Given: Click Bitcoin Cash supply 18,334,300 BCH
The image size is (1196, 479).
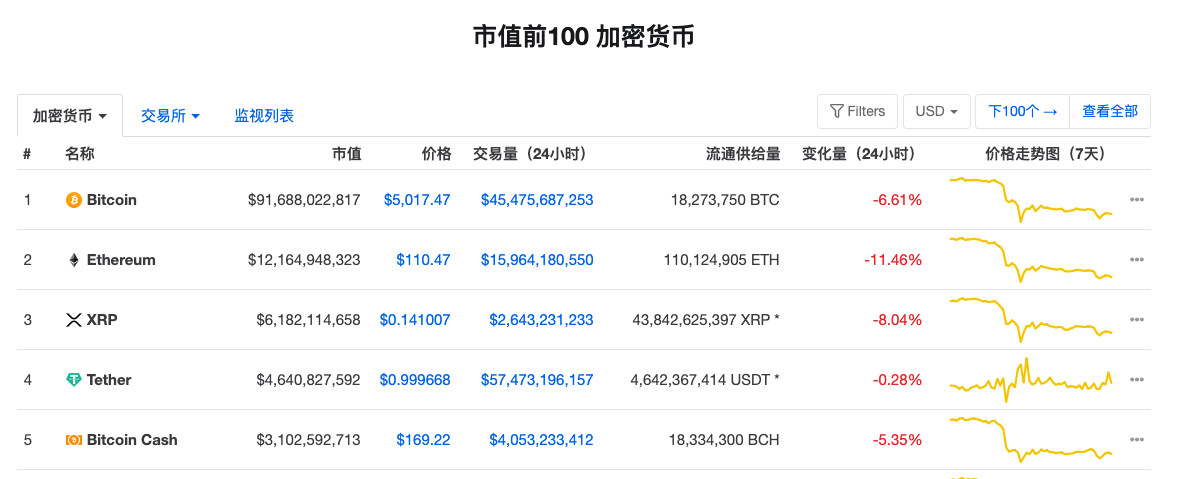Looking at the screenshot, I should [725, 440].
